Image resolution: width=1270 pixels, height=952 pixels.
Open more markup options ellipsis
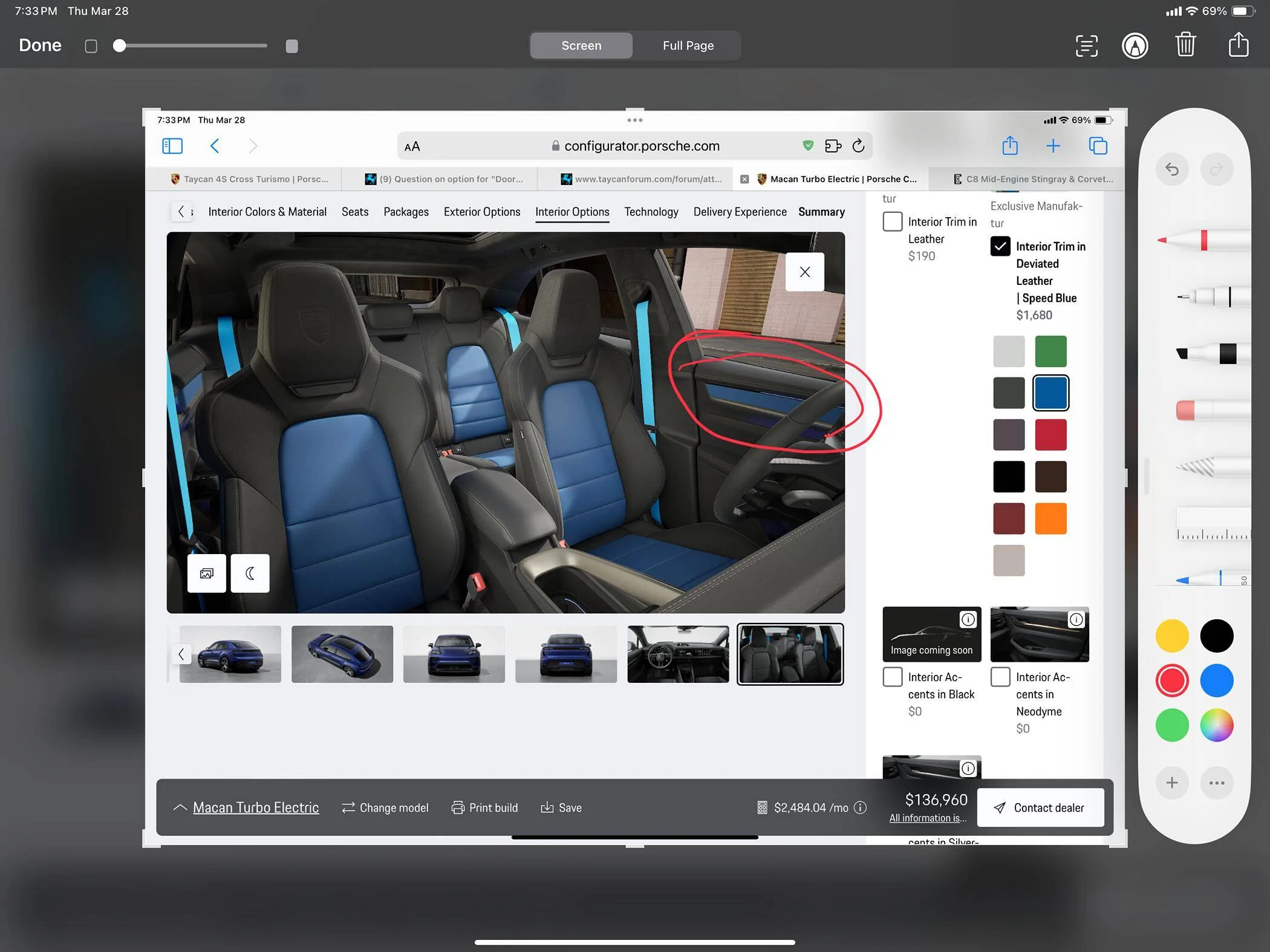(x=1217, y=783)
